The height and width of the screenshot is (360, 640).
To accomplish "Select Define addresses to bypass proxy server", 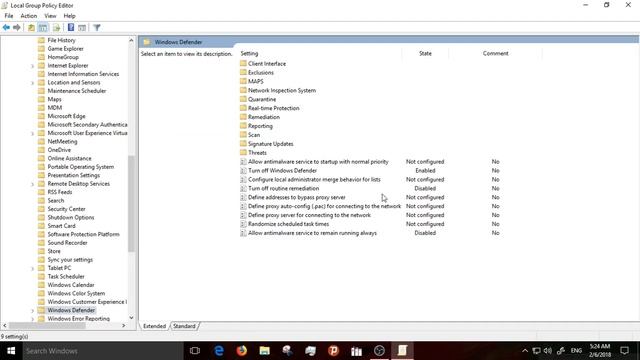I will [297, 198].
